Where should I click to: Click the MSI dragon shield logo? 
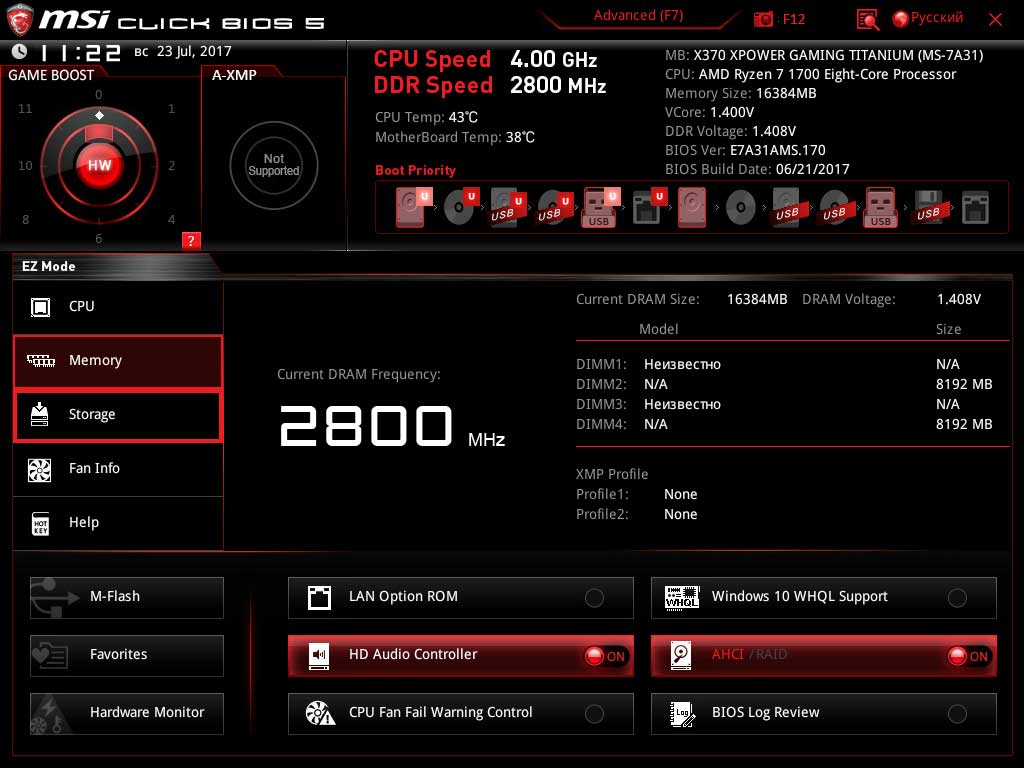pyautogui.click(x=19, y=20)
